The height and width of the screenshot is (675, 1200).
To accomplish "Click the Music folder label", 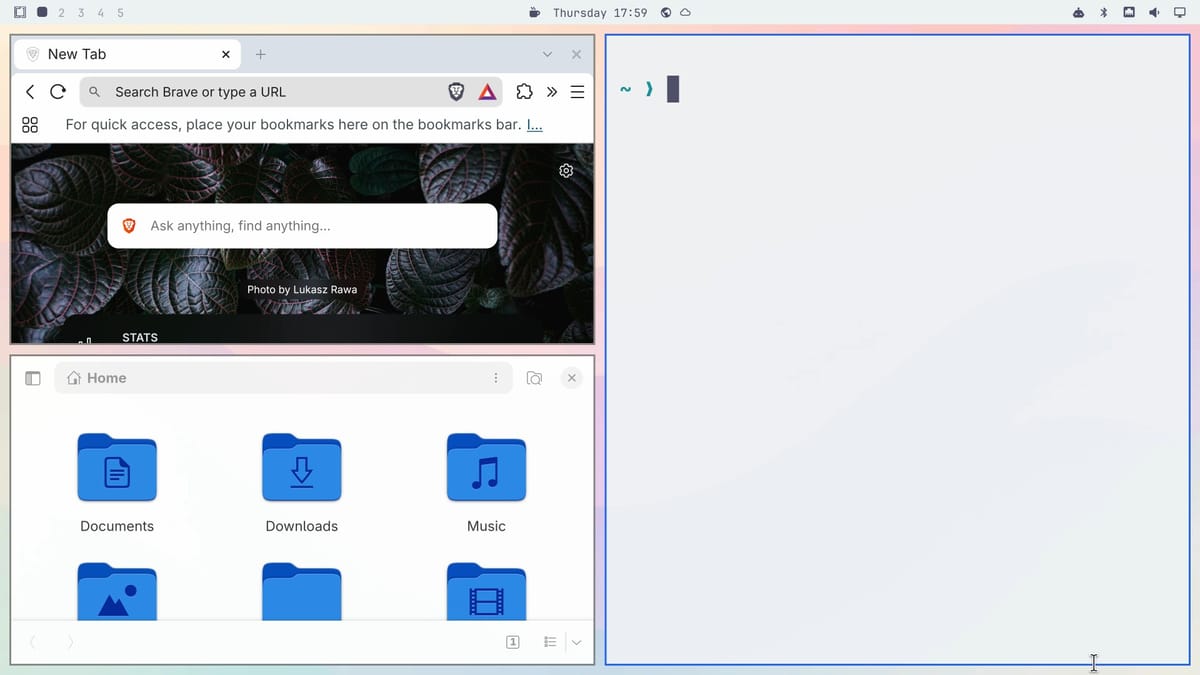I will pyautogui.click(x=486, y=526).
